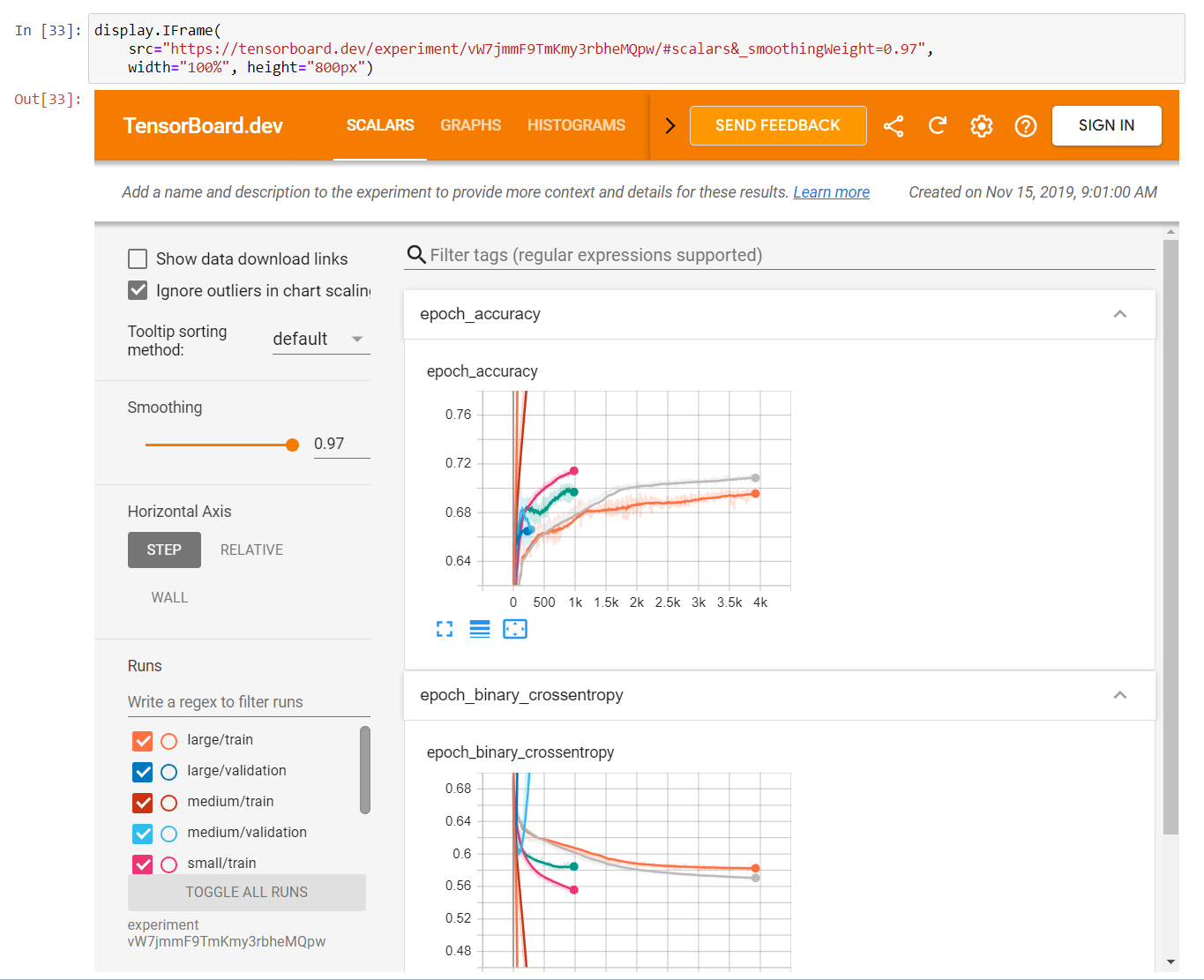This screenshot has height=980, width=1204.
Task: Collapse the epoch_binary_crossentropy section
Action: point(1120,695)
